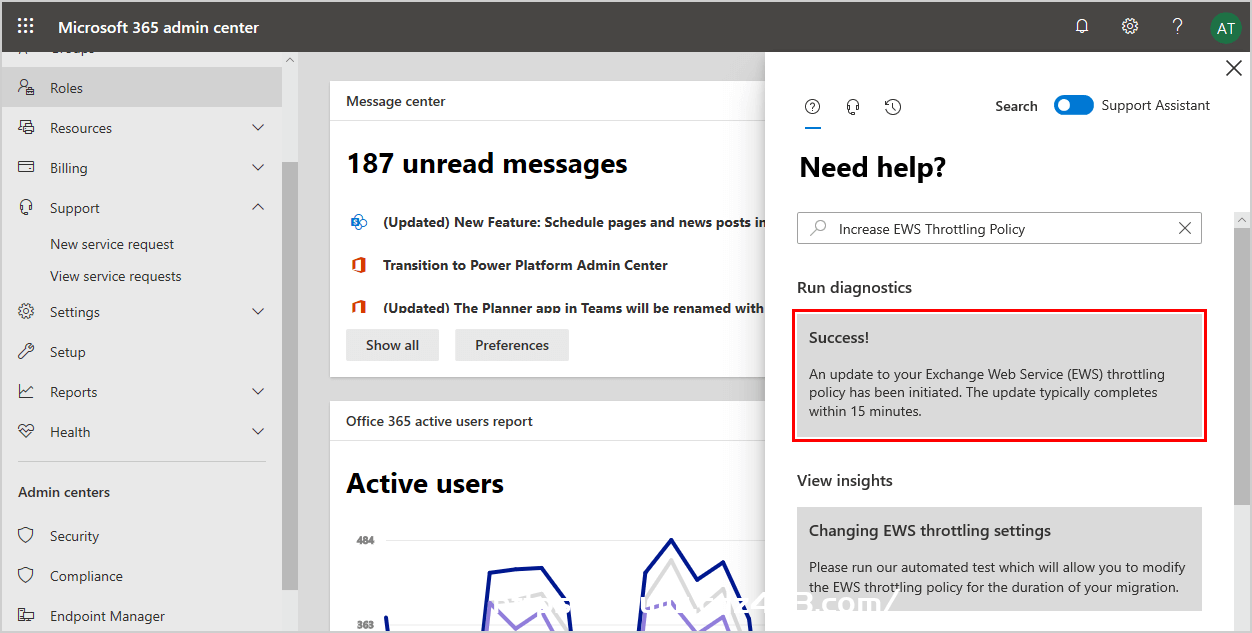Open Roles in the navigation
Image resolution: width=1252 pixels, height=633 pixels.
click(141, 88)
